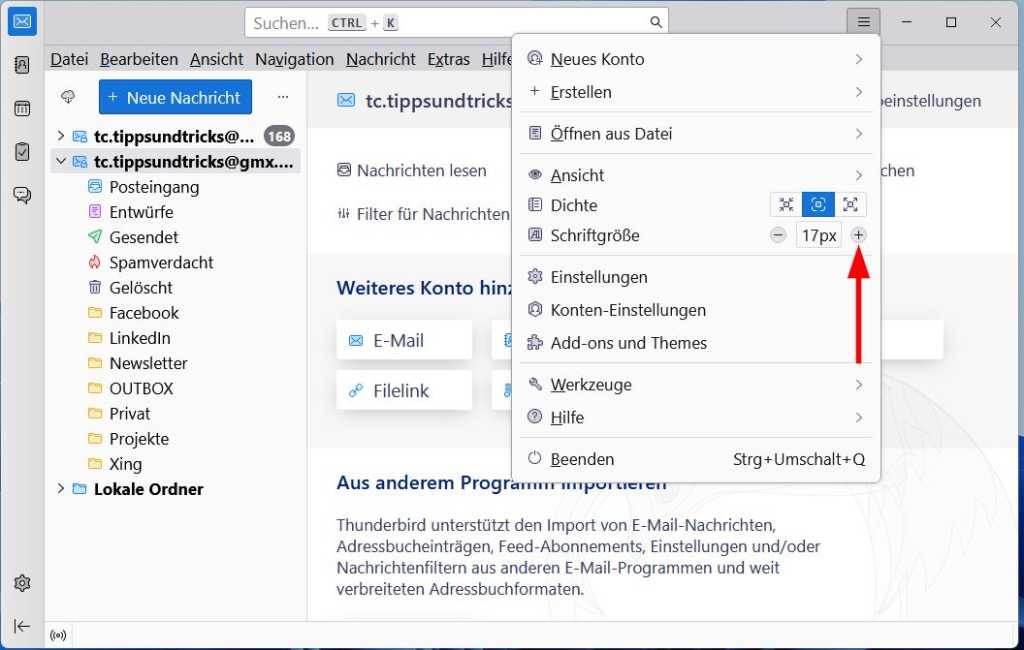The width and height of the screenshot is (1024, 650).
Task: Open the Extras menu
Action: pyautogui.click(x=448, y=59)
